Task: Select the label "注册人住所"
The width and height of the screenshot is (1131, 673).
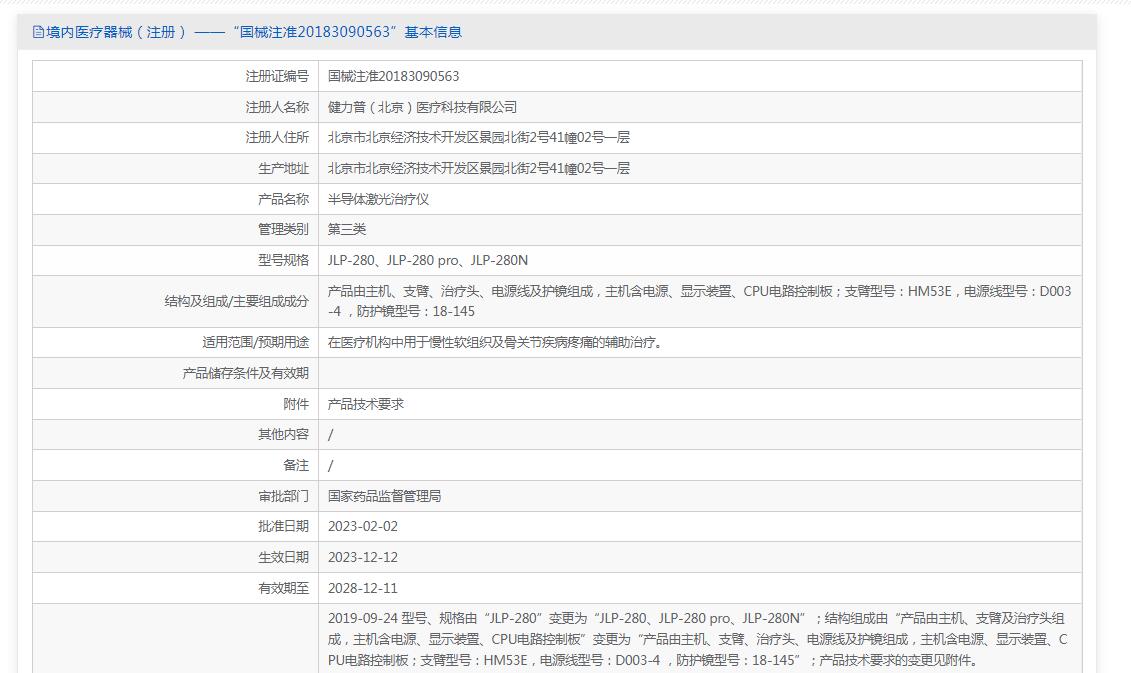Action: click(x=277, y=137)
